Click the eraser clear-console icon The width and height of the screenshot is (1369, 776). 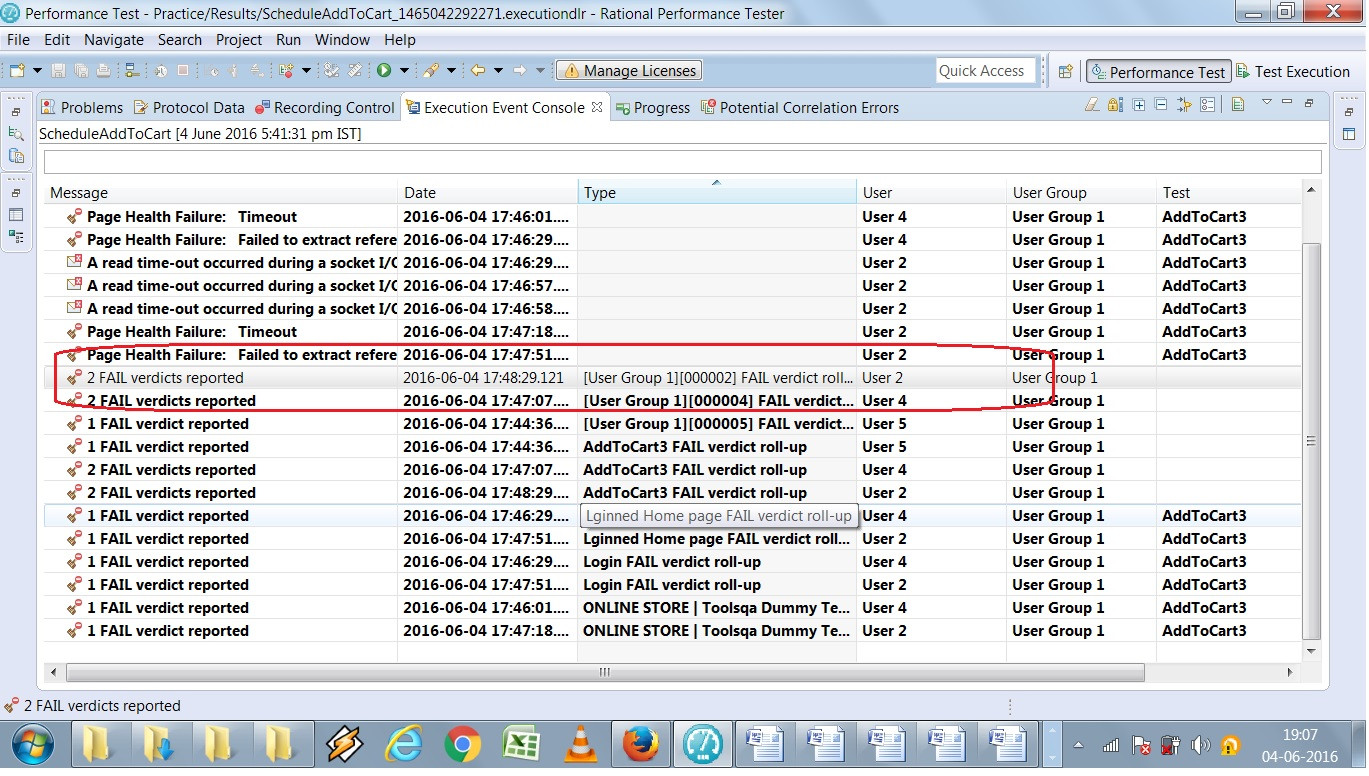1092,104
